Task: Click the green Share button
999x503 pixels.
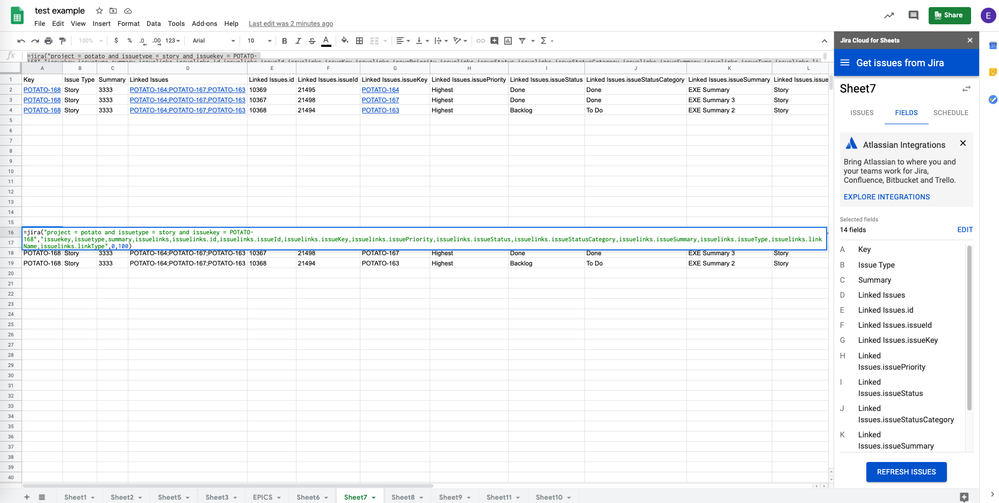Action: coord(949,15)
